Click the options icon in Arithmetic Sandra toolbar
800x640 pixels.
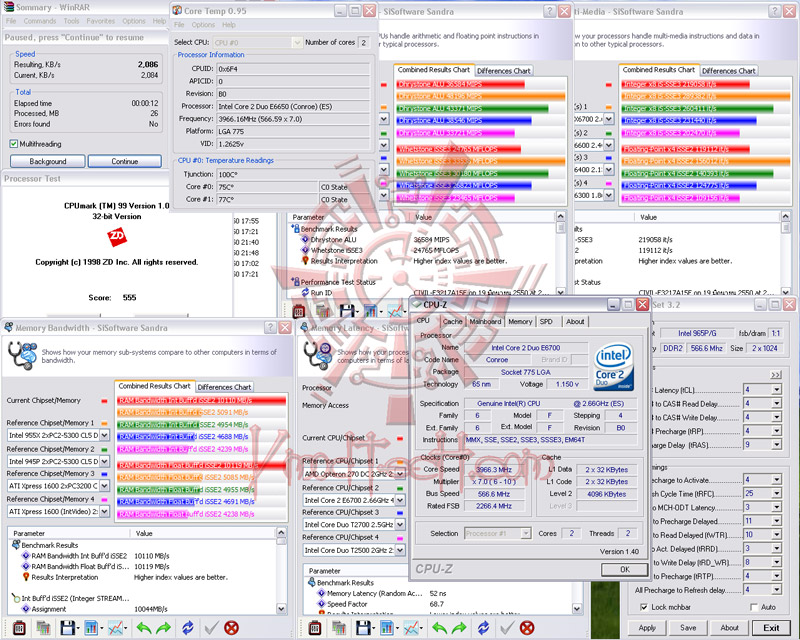click(x=299, y=310)
